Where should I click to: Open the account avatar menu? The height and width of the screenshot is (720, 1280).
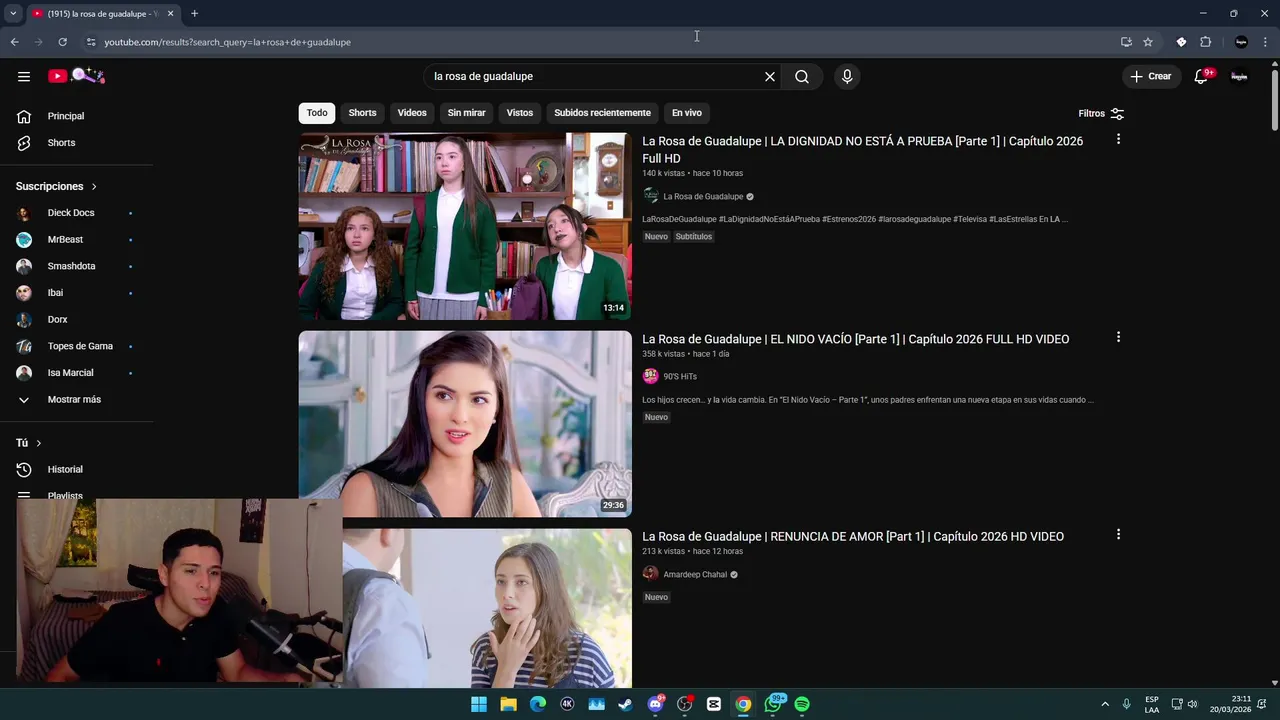tap(1239, 76)
